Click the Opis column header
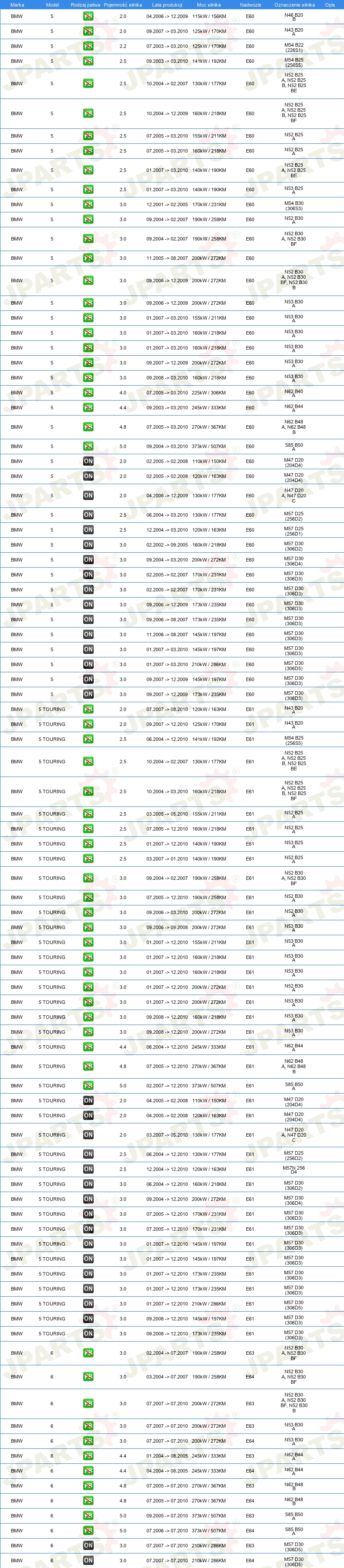Screen dimensions: 344x1568 [330, 5]
